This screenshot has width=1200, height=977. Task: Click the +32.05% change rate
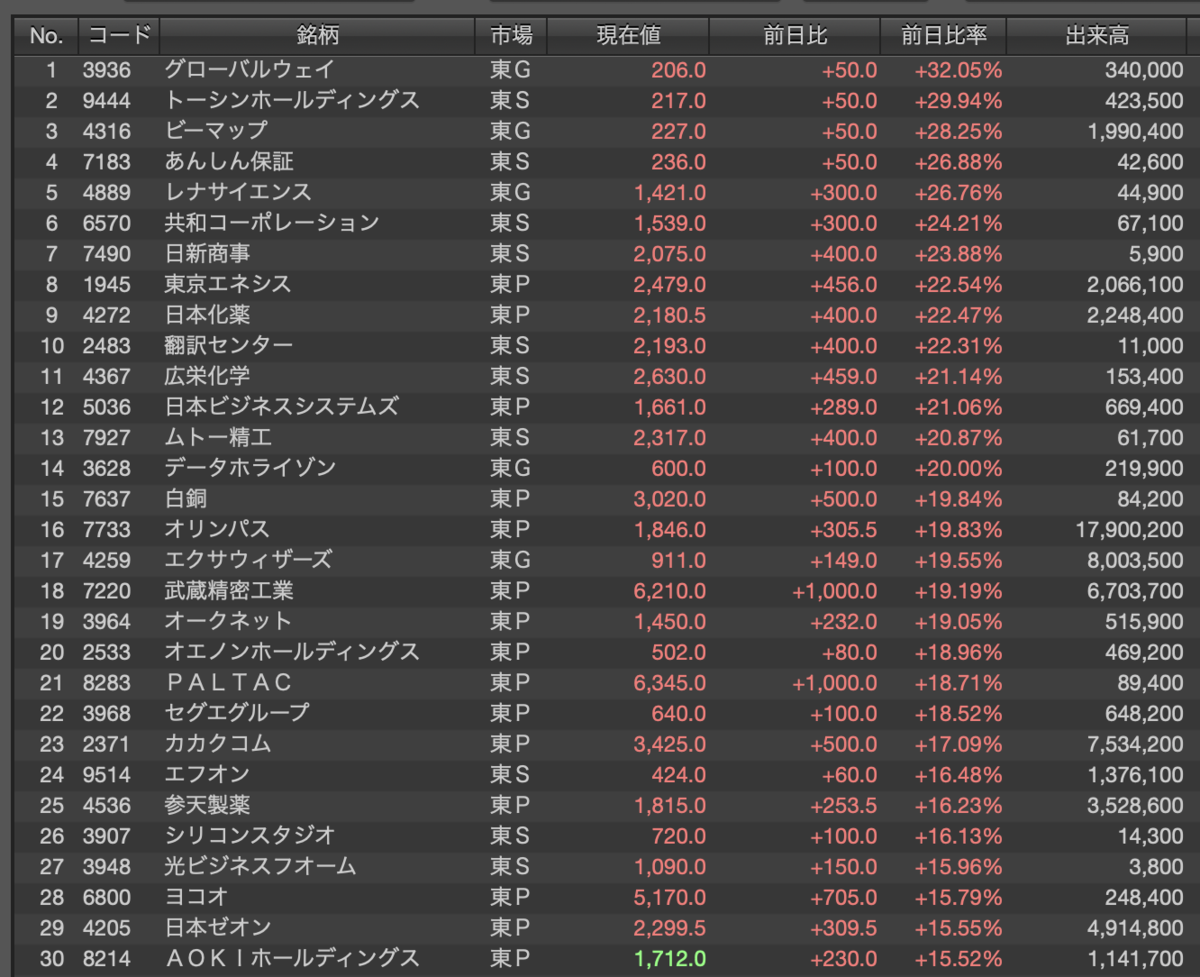coord(958,70)
